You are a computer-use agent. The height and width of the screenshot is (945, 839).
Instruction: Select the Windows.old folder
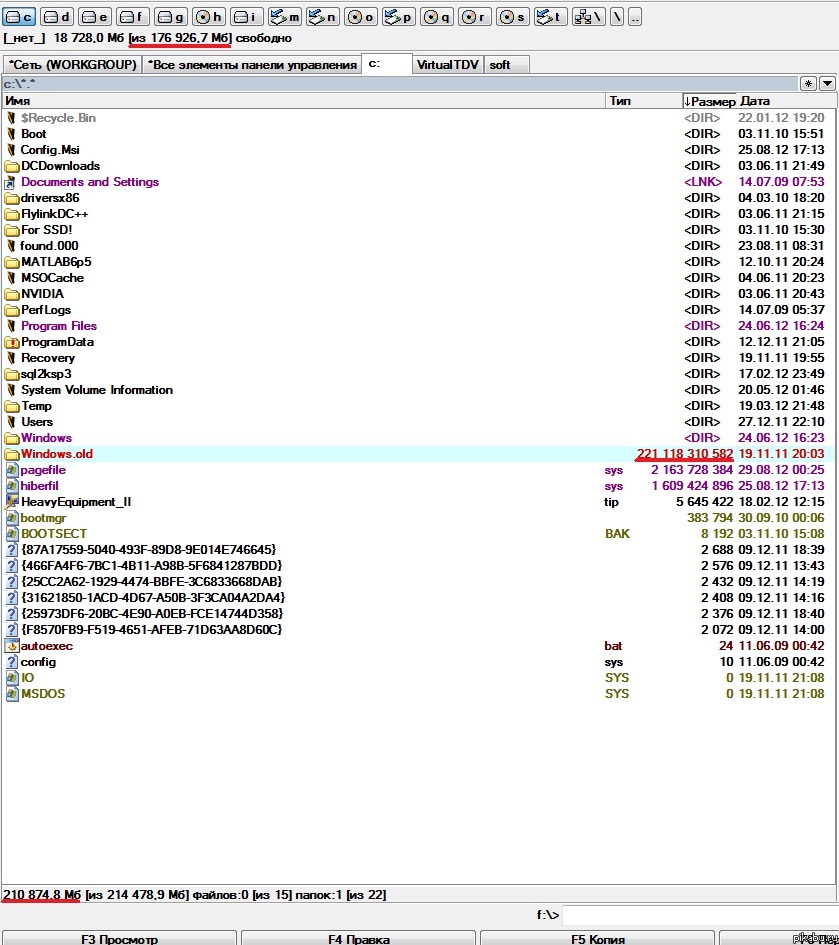[x=56, y=454]
